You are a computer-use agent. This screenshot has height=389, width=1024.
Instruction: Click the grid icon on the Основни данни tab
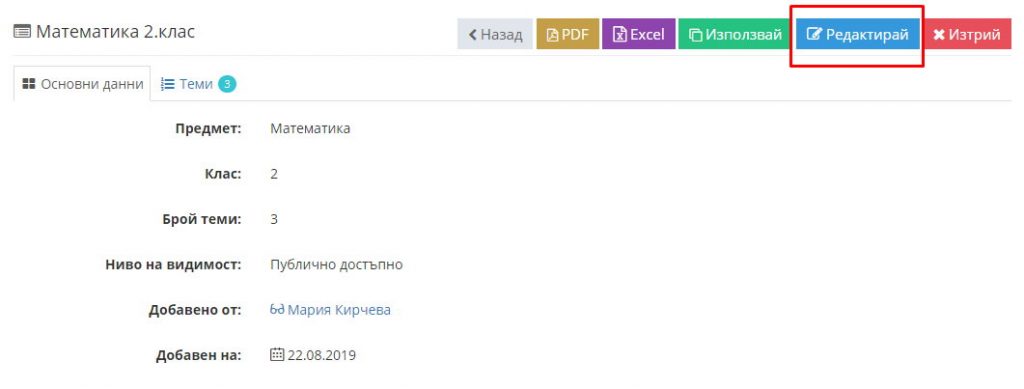coord(29,84)
